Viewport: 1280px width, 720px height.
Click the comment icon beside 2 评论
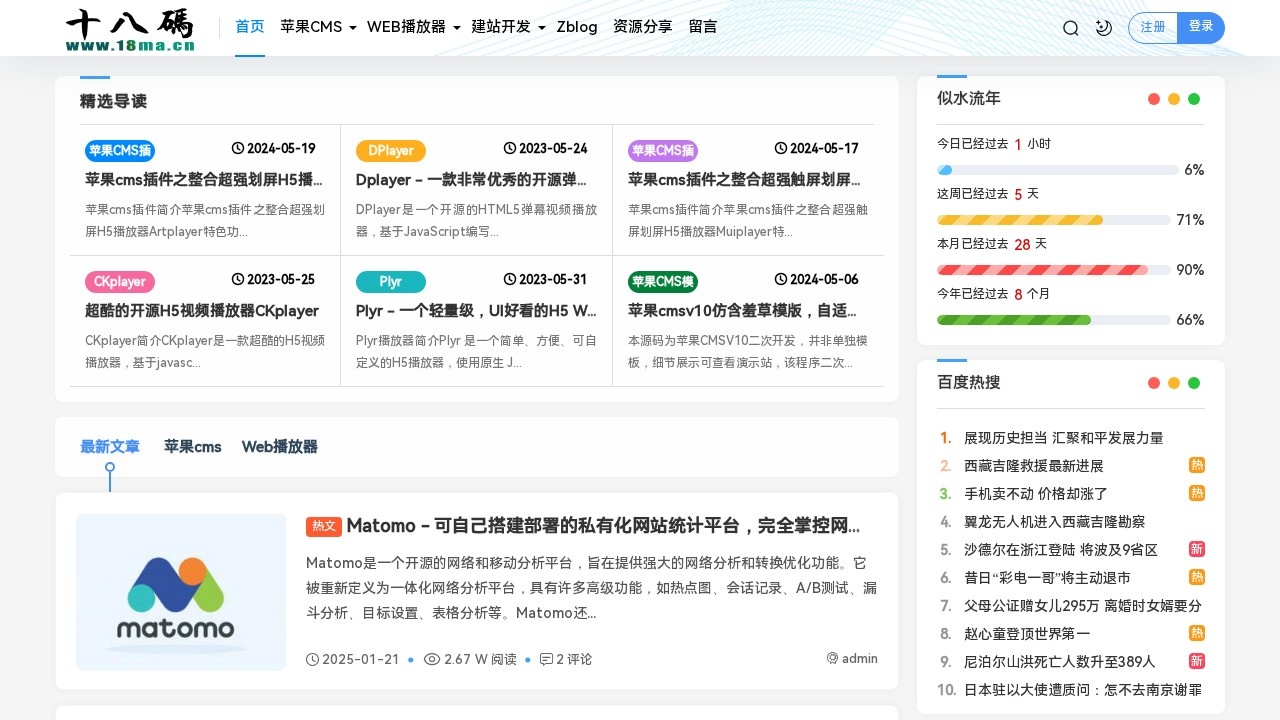tap(546, 659)
